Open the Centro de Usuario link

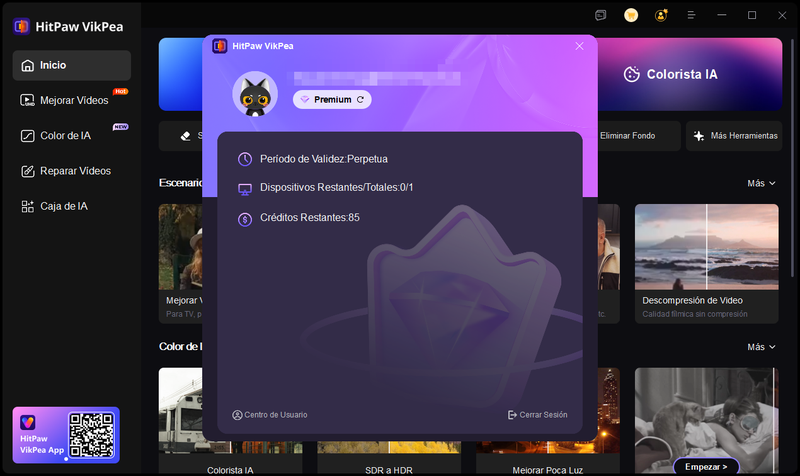[270, 415]
